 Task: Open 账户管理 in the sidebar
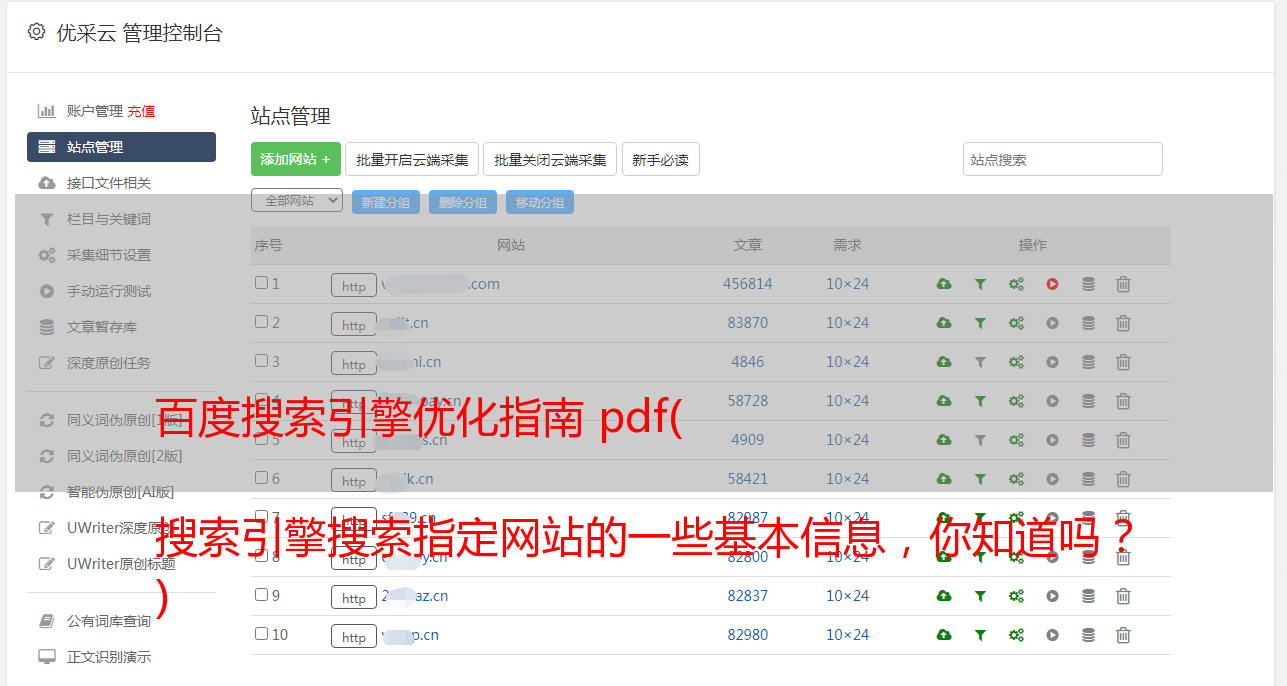(x=94, y=111)
